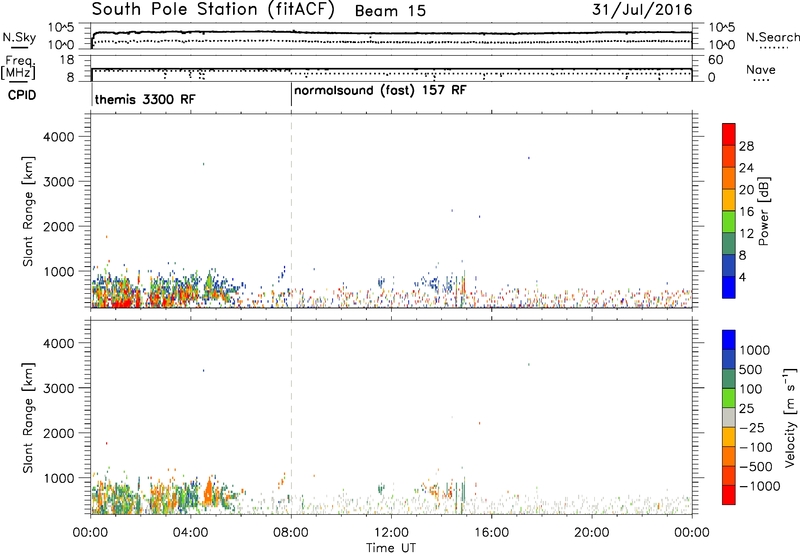Image resolution: width=800 pixels, height=554 pixels.
Task: Click the "1000" tick in the power panel
Action: point(59,271)
